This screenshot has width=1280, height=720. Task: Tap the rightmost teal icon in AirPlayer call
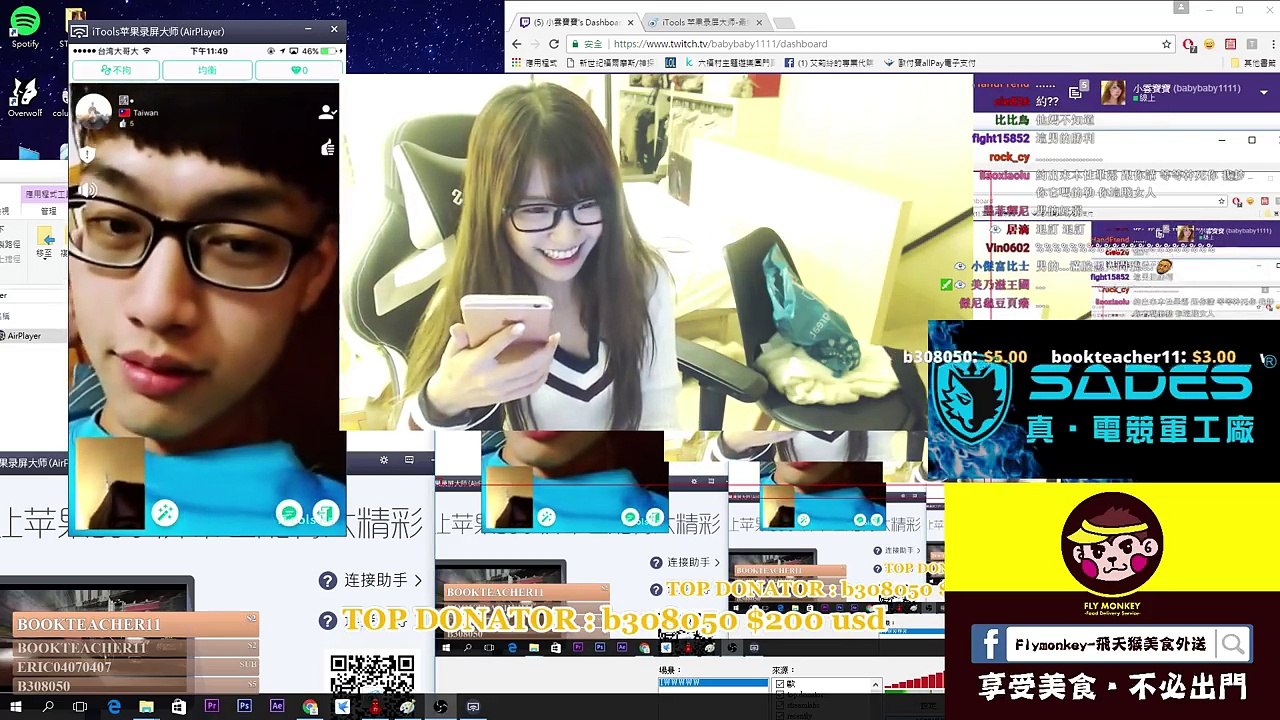(325, 513)
